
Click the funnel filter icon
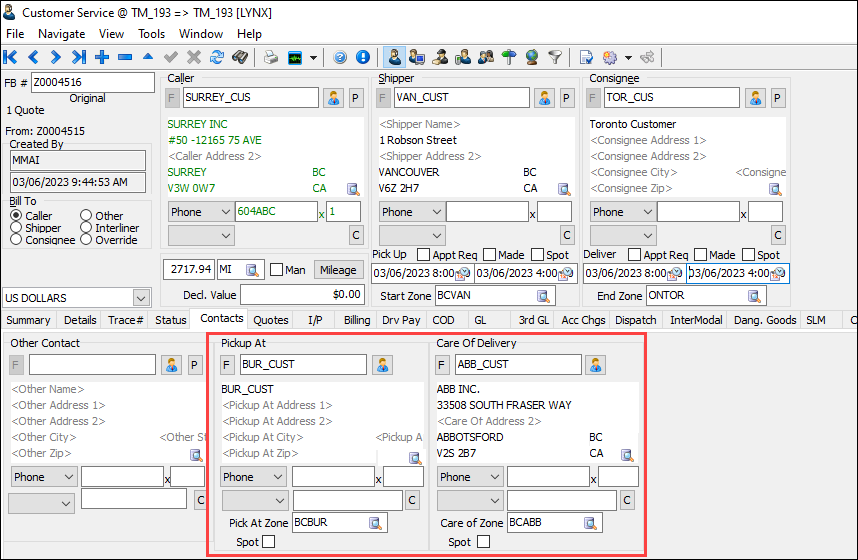(x=554, y=57)
